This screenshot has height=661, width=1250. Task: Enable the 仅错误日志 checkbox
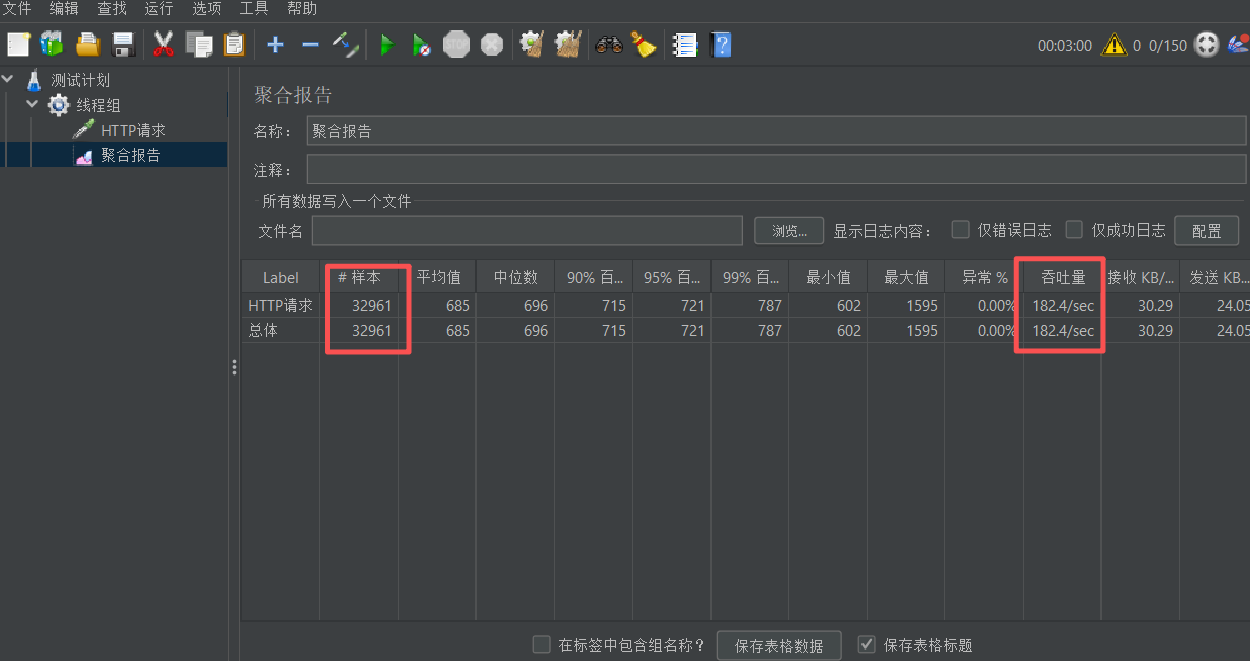click(x=958, y=229)
